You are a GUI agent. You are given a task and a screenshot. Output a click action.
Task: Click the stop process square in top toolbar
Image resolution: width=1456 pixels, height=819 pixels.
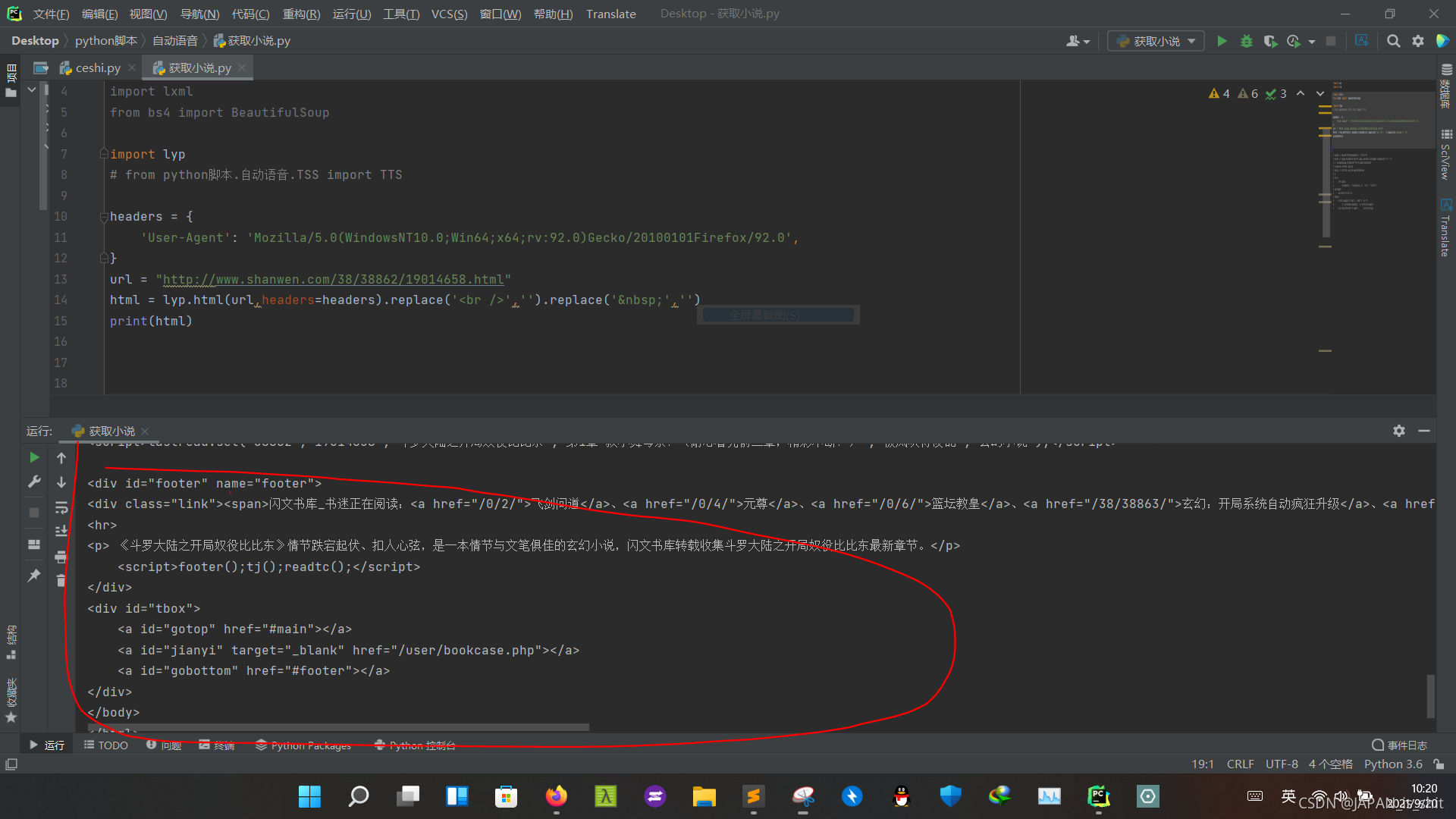point(1331,41)
